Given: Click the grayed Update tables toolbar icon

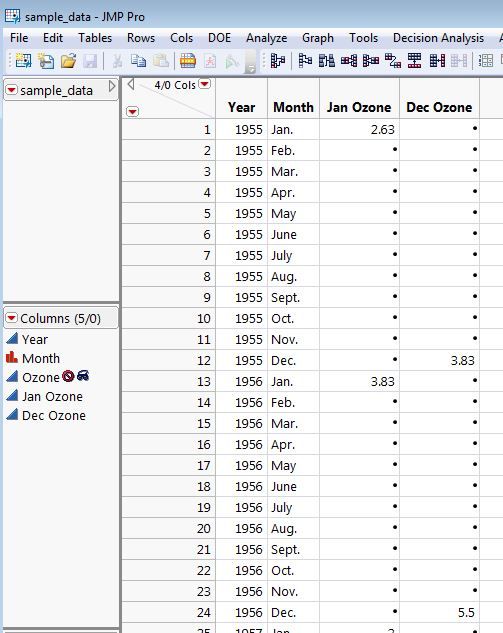Looking at the screenshot, I should [459, 61].
